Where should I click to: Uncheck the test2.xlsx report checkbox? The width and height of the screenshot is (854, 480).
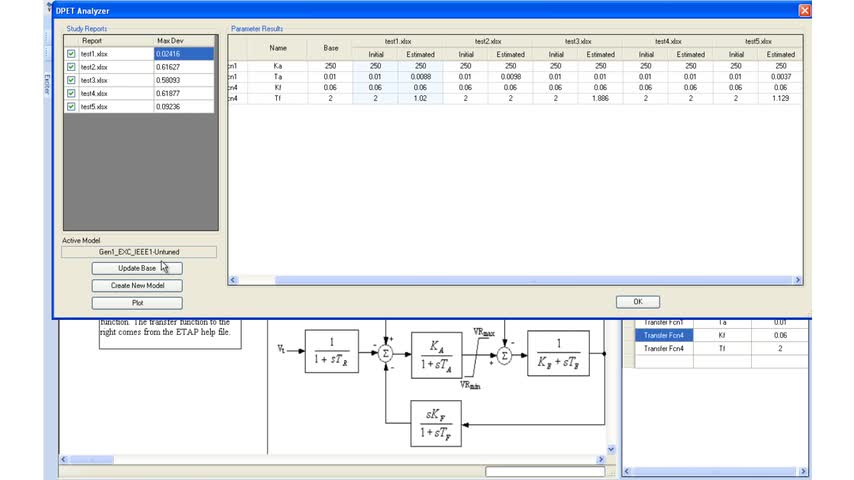[x=71, y=67]
